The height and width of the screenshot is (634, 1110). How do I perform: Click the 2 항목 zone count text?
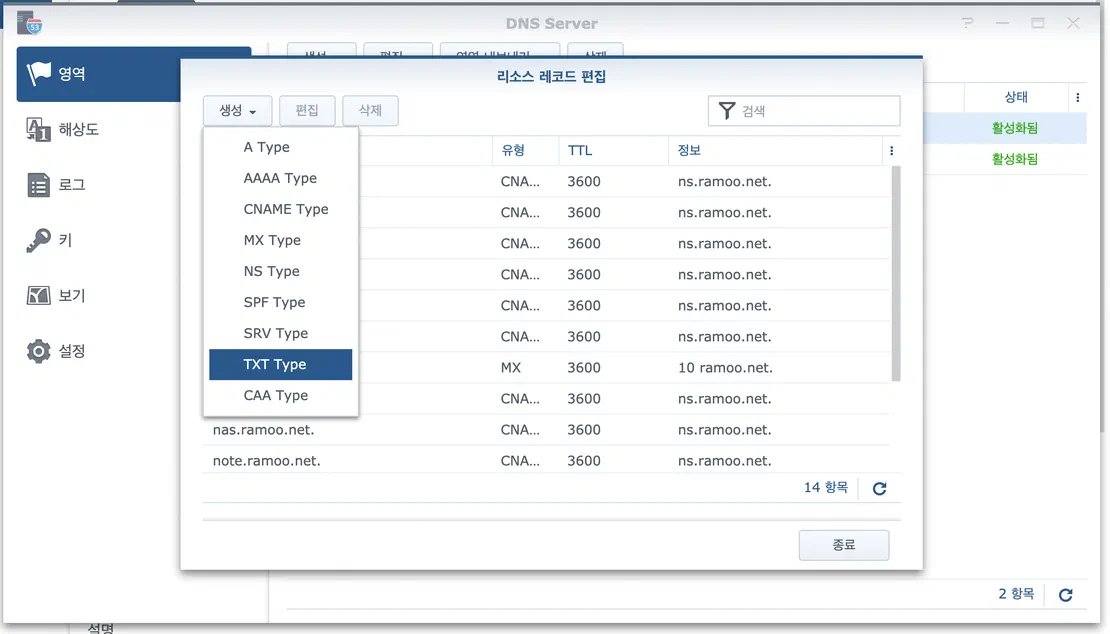tap(1016, 594)
